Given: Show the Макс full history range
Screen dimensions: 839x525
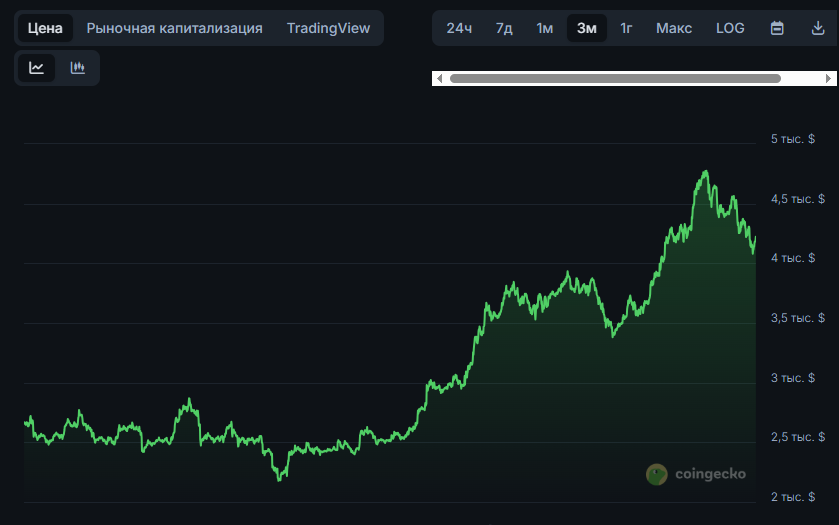Looking at the screenshot, I should [674, 28].
